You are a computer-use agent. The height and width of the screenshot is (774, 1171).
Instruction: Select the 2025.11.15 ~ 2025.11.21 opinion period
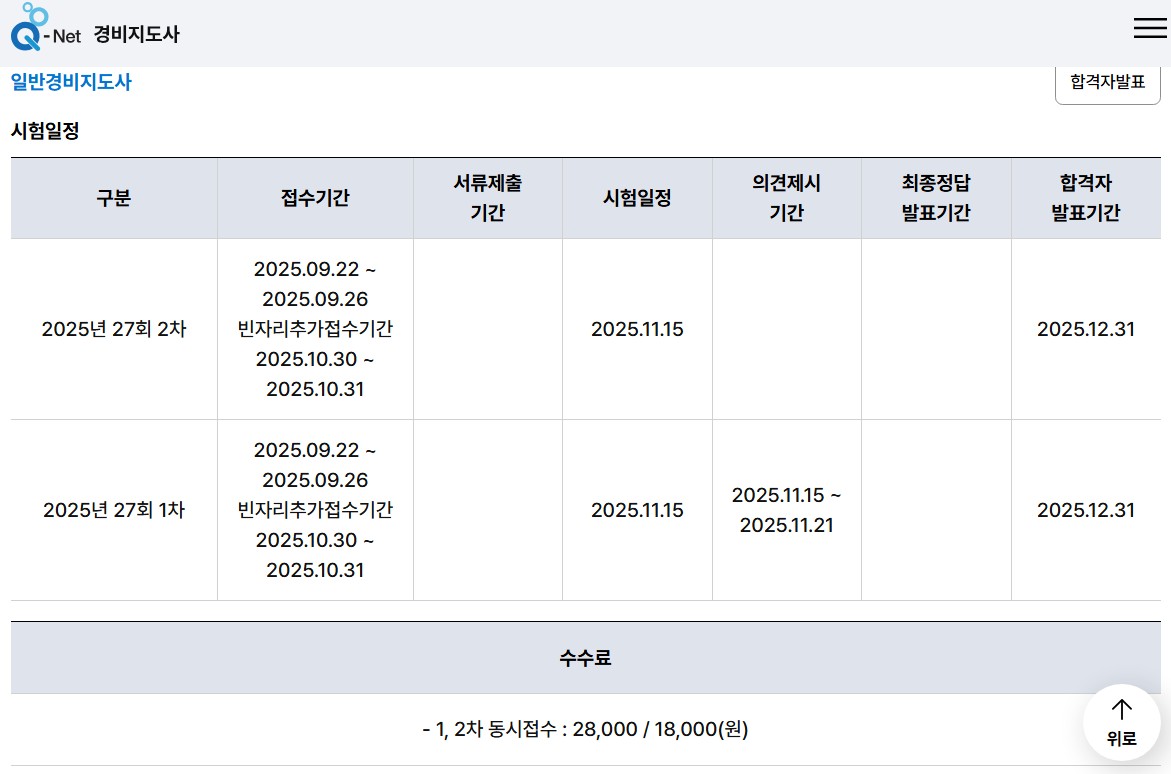pyautogui.click(x=786, y=510)
